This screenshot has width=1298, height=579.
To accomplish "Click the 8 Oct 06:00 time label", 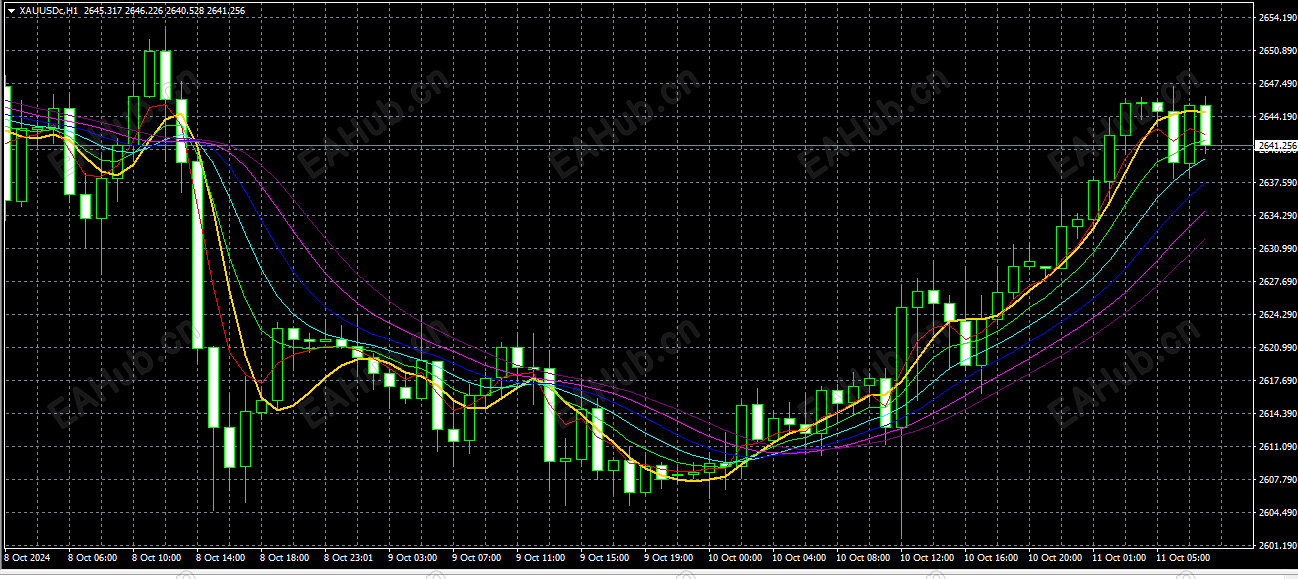I will click(x=93, y=557).
